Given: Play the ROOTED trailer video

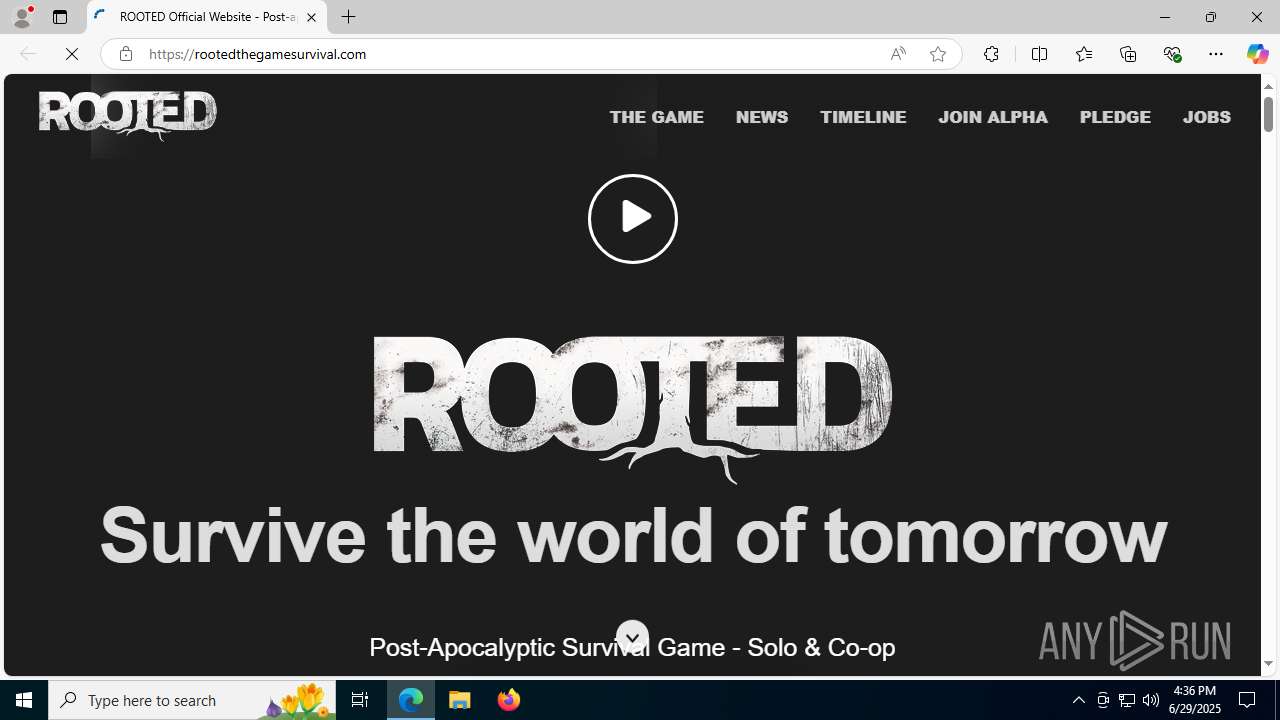Looking at the screenshot, I should [633, 218].
